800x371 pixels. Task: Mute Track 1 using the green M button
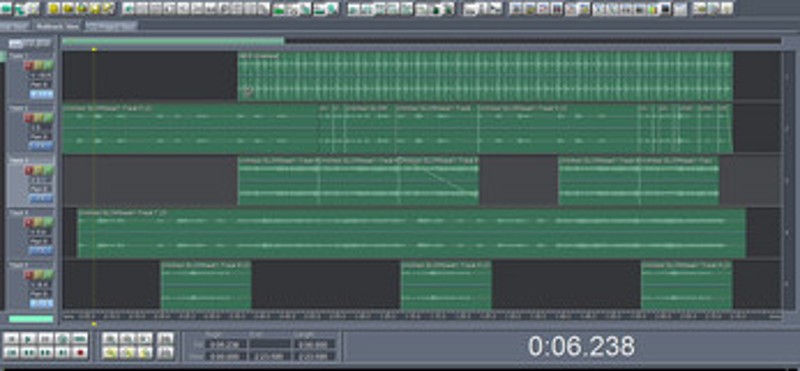(x=48, y=65)
